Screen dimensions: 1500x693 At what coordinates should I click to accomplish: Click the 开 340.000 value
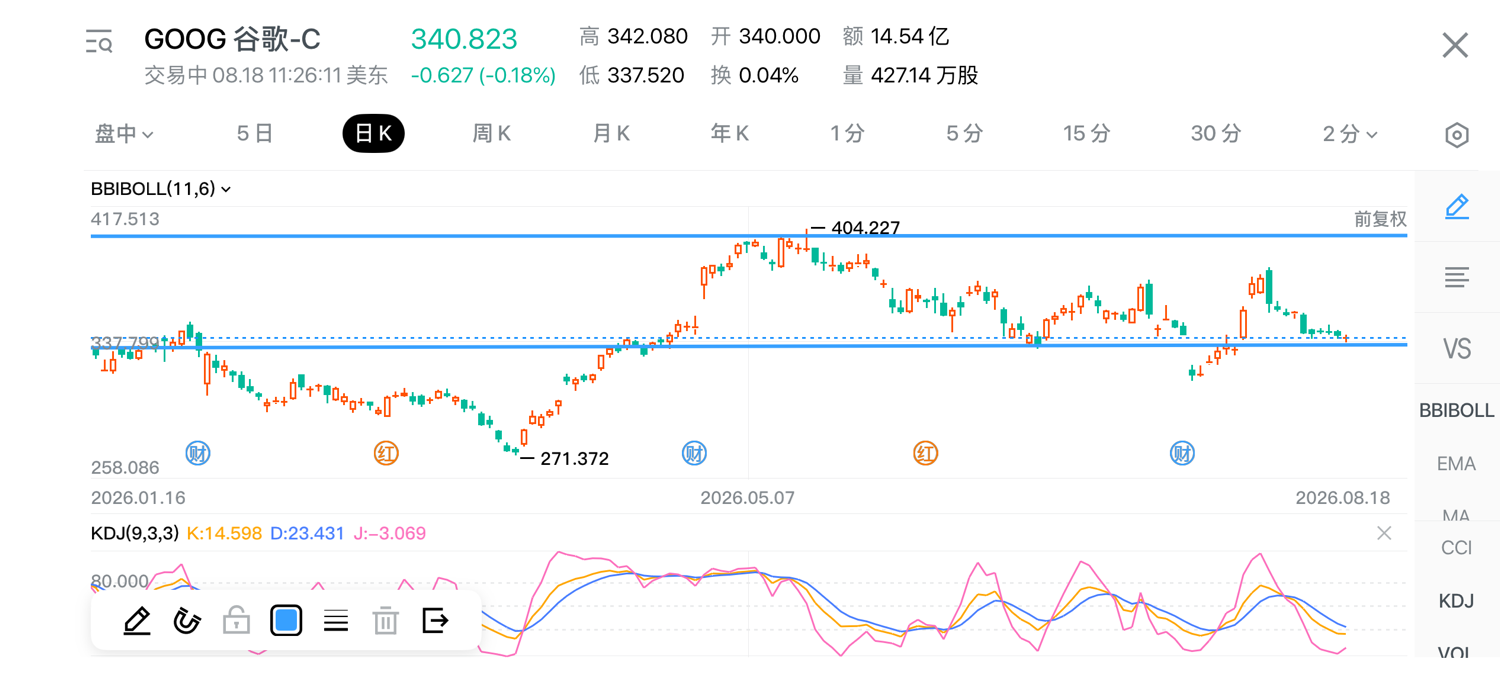766,37
